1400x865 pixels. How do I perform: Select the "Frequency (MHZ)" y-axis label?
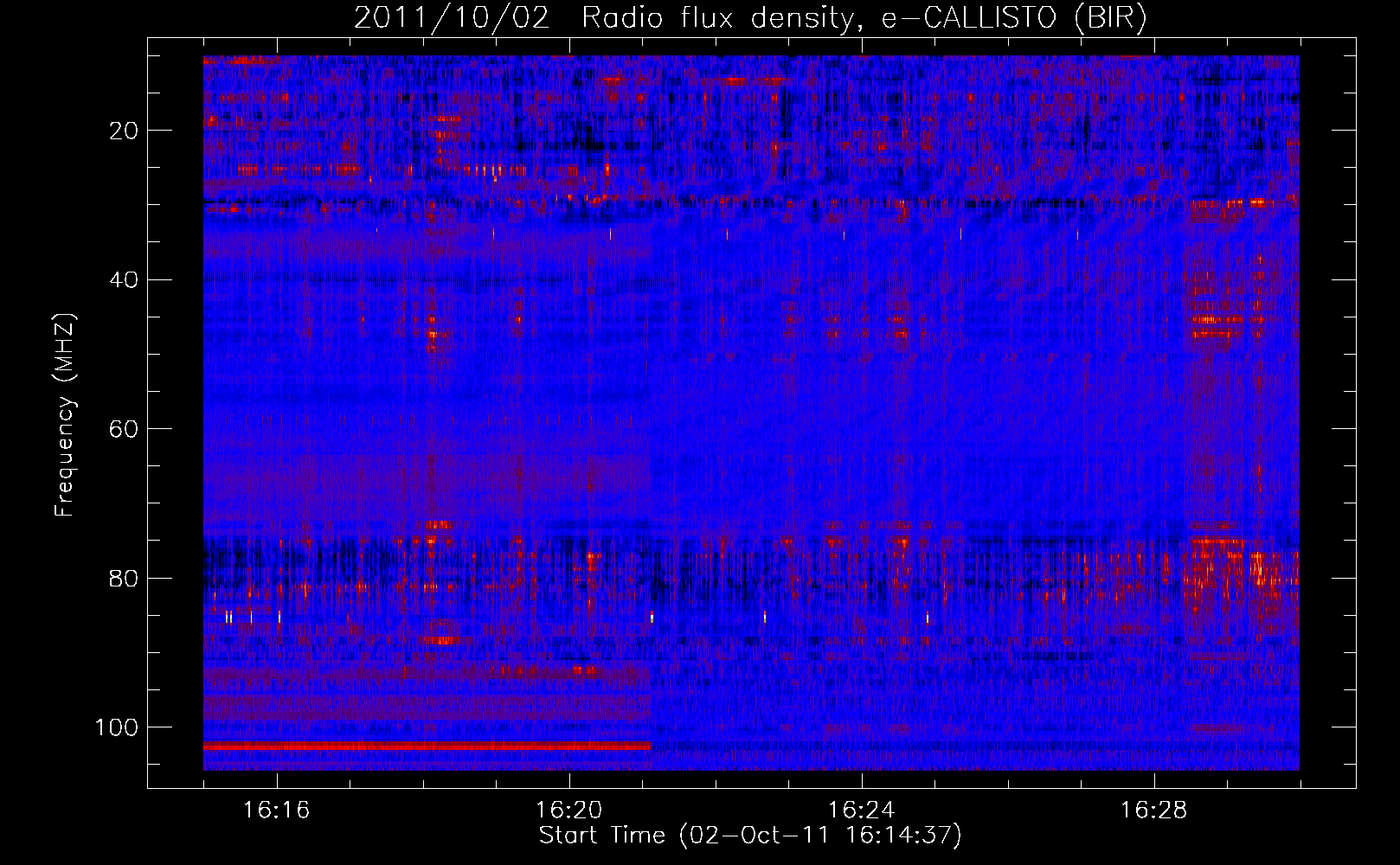[x=65, y=415]
